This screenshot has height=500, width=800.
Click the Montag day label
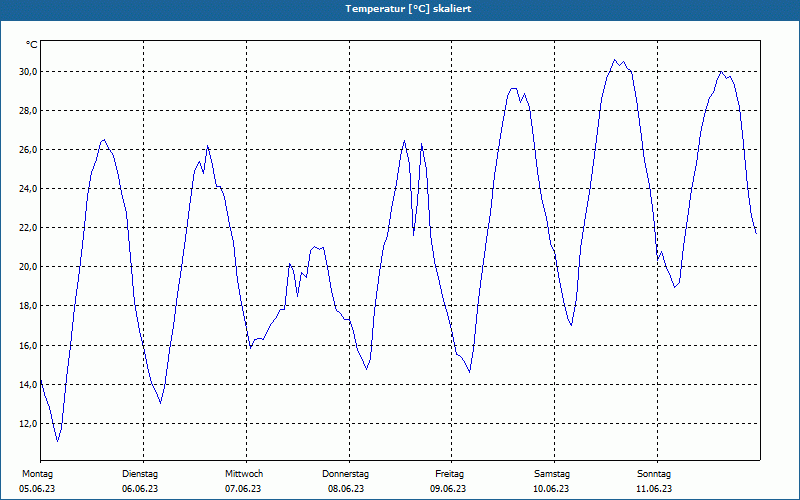[37, 474]
